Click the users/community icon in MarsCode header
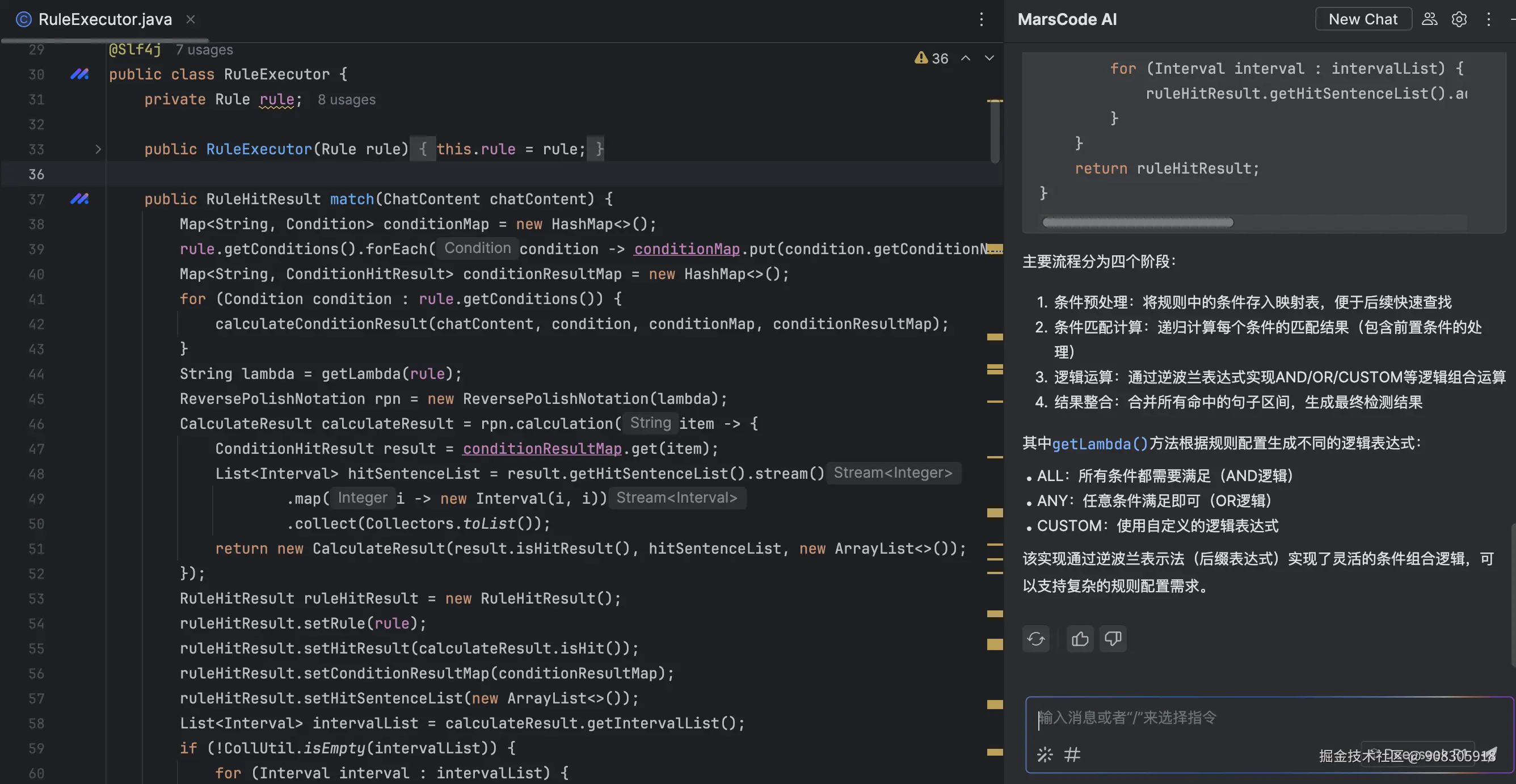 pos(1430,19)
